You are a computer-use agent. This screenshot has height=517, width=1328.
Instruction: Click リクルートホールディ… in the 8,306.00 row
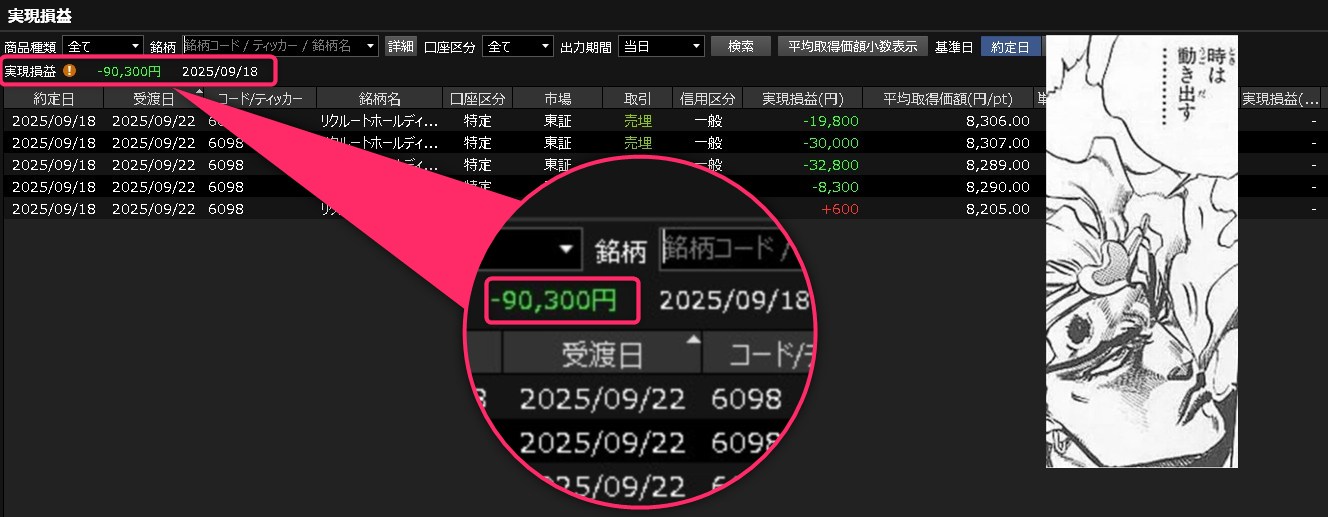[379, 120]
